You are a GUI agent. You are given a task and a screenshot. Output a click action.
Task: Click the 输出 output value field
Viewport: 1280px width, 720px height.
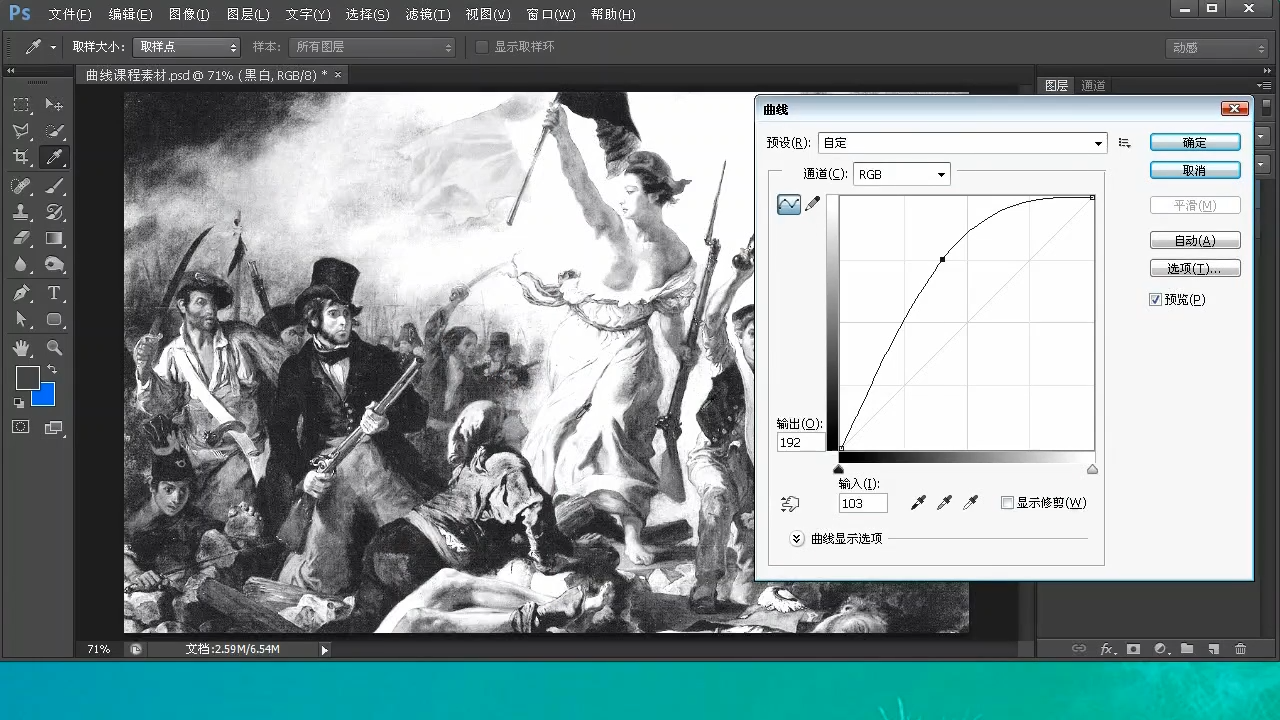[802, 442]
